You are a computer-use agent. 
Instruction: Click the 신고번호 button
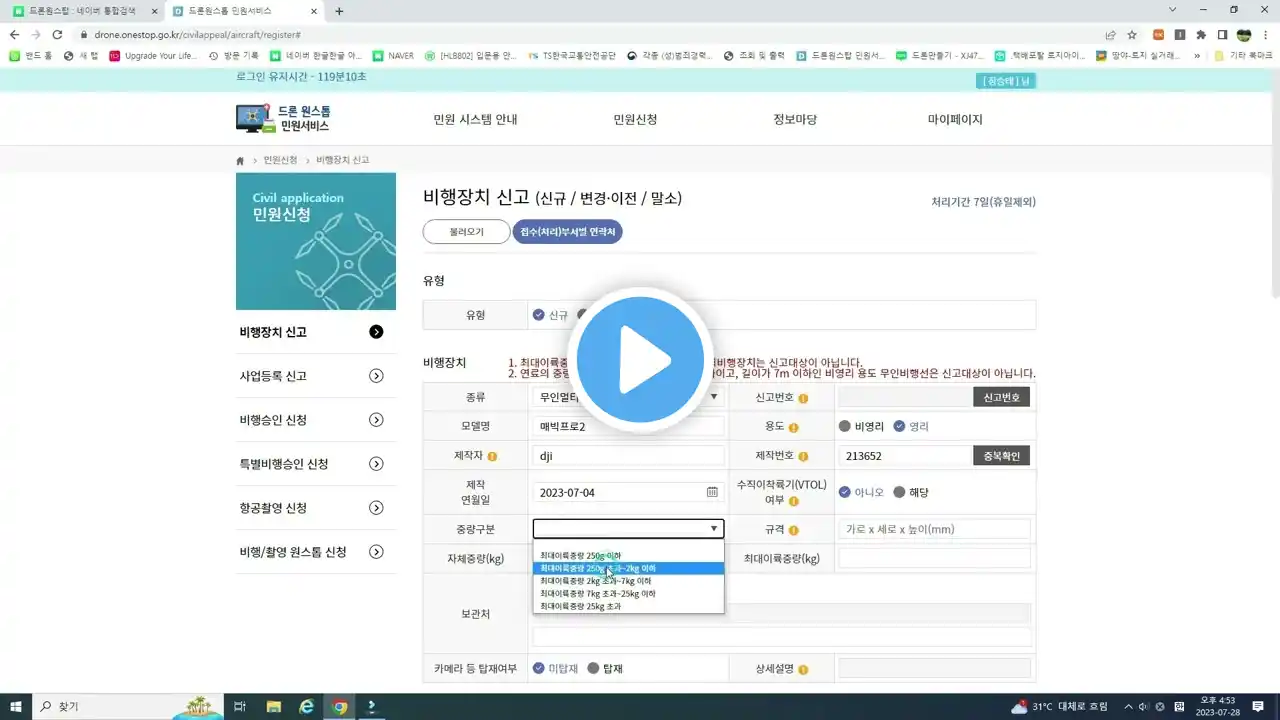click(1001, 397)
